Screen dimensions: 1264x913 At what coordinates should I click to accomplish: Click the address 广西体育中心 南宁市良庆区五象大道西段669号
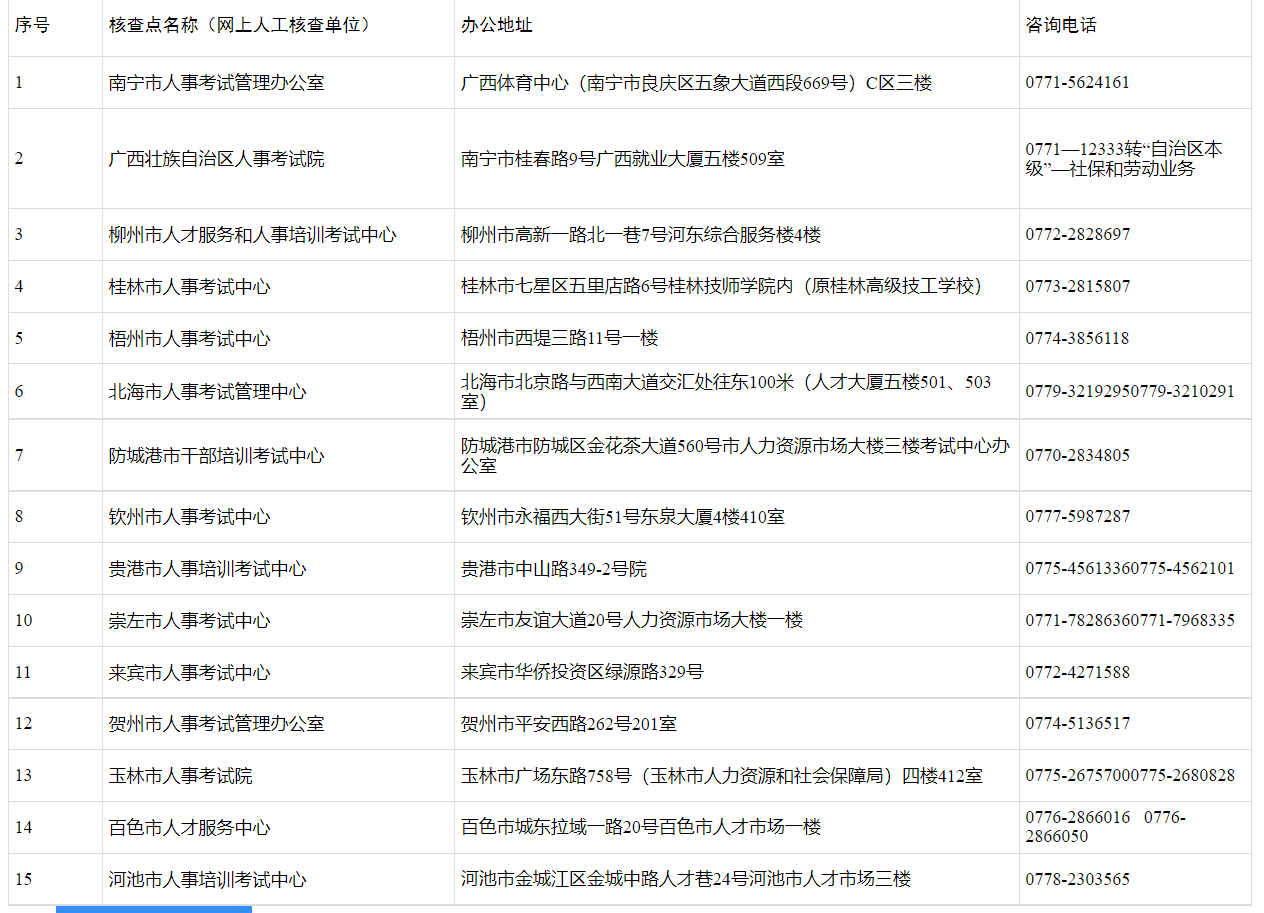[x=696, y=83]
